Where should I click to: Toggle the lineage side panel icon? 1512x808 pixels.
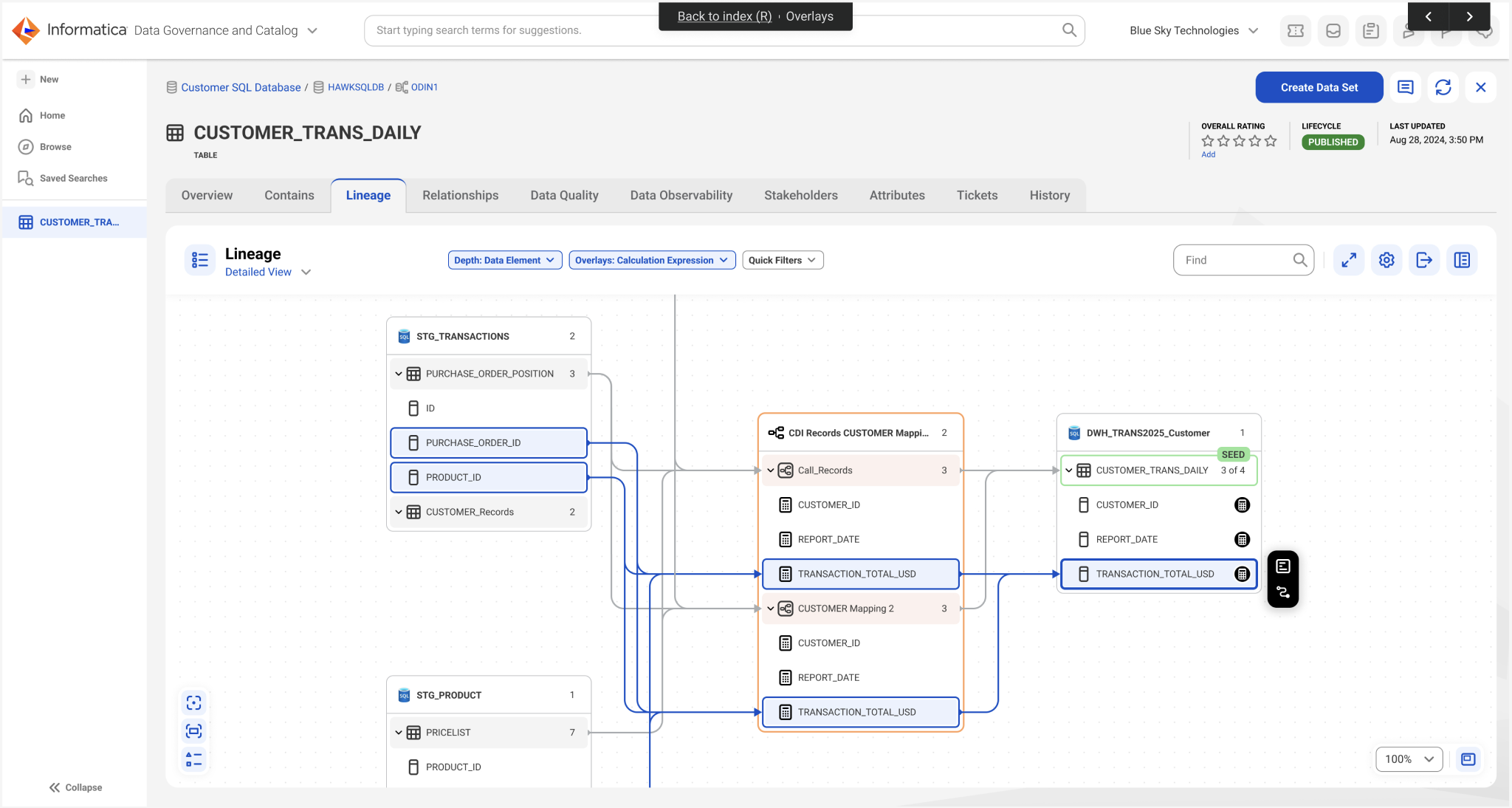(x=1462, y=260)
